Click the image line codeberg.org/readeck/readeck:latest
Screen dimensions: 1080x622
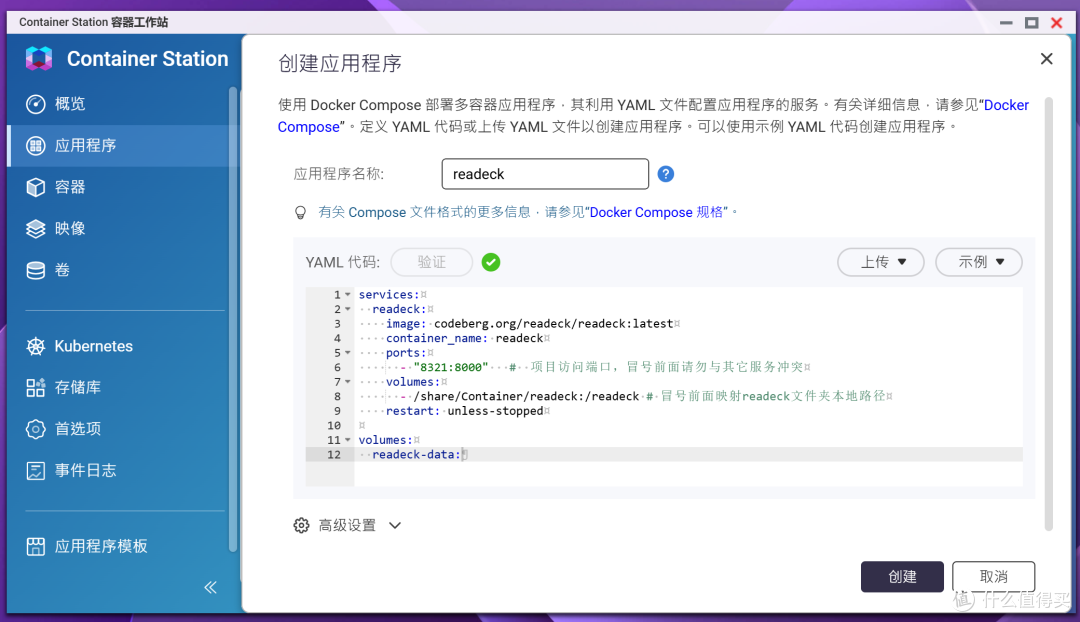coord(530,324)
